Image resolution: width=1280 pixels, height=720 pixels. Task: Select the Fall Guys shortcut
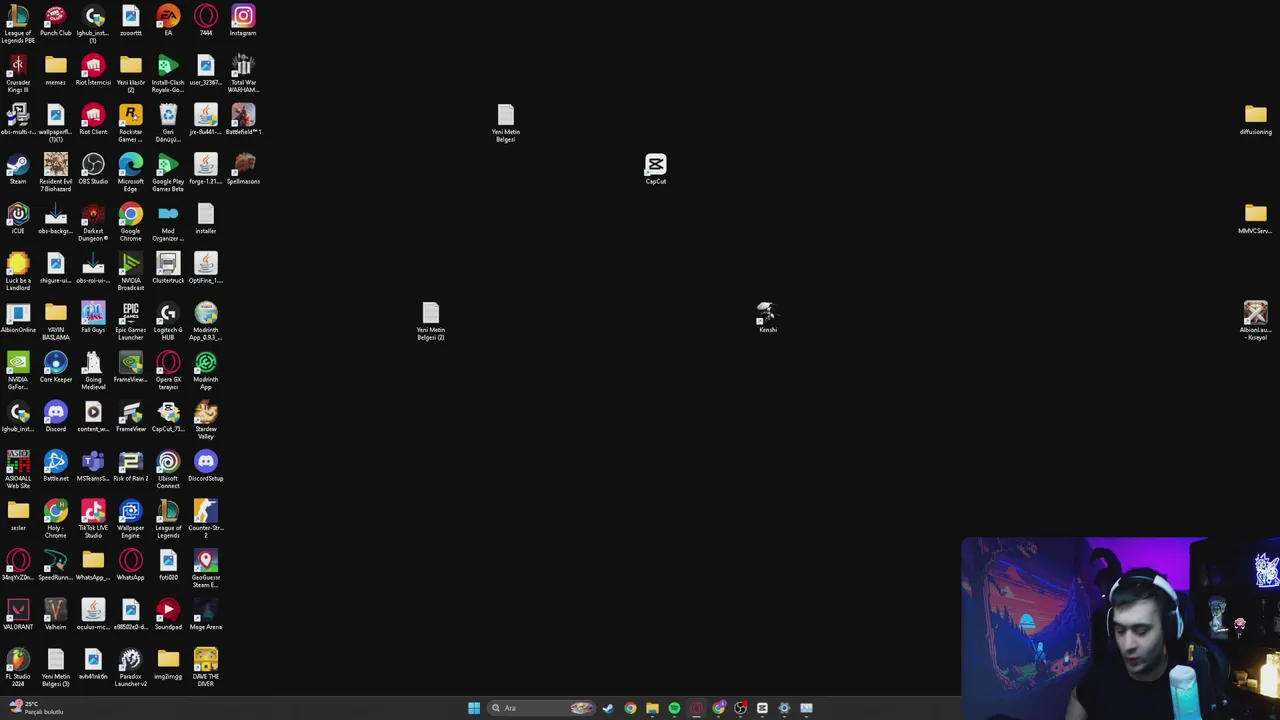[93, 317]
